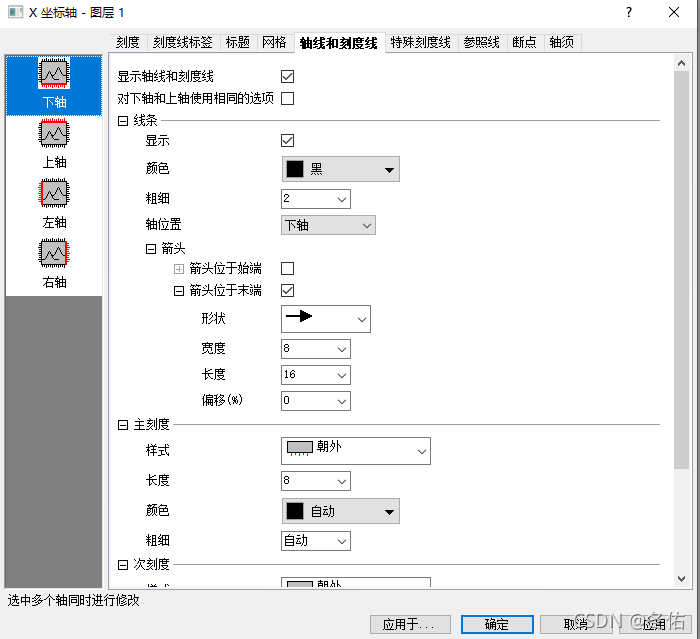Expand the 箭头位于始端 node
700x639 pixels.
(179, 269)
